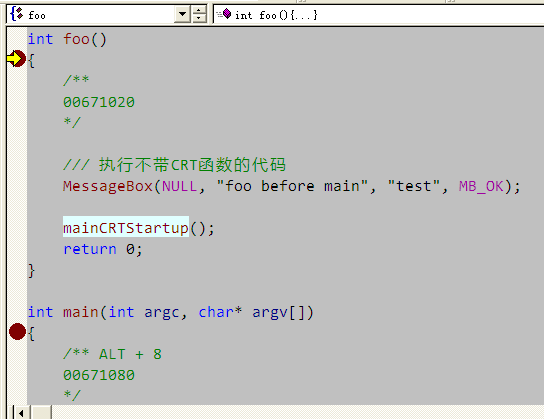This screenshot has width=544, height=419.
Task: Click the address comment 00671020
Action: pyautogui.click(x=99, y=102)
